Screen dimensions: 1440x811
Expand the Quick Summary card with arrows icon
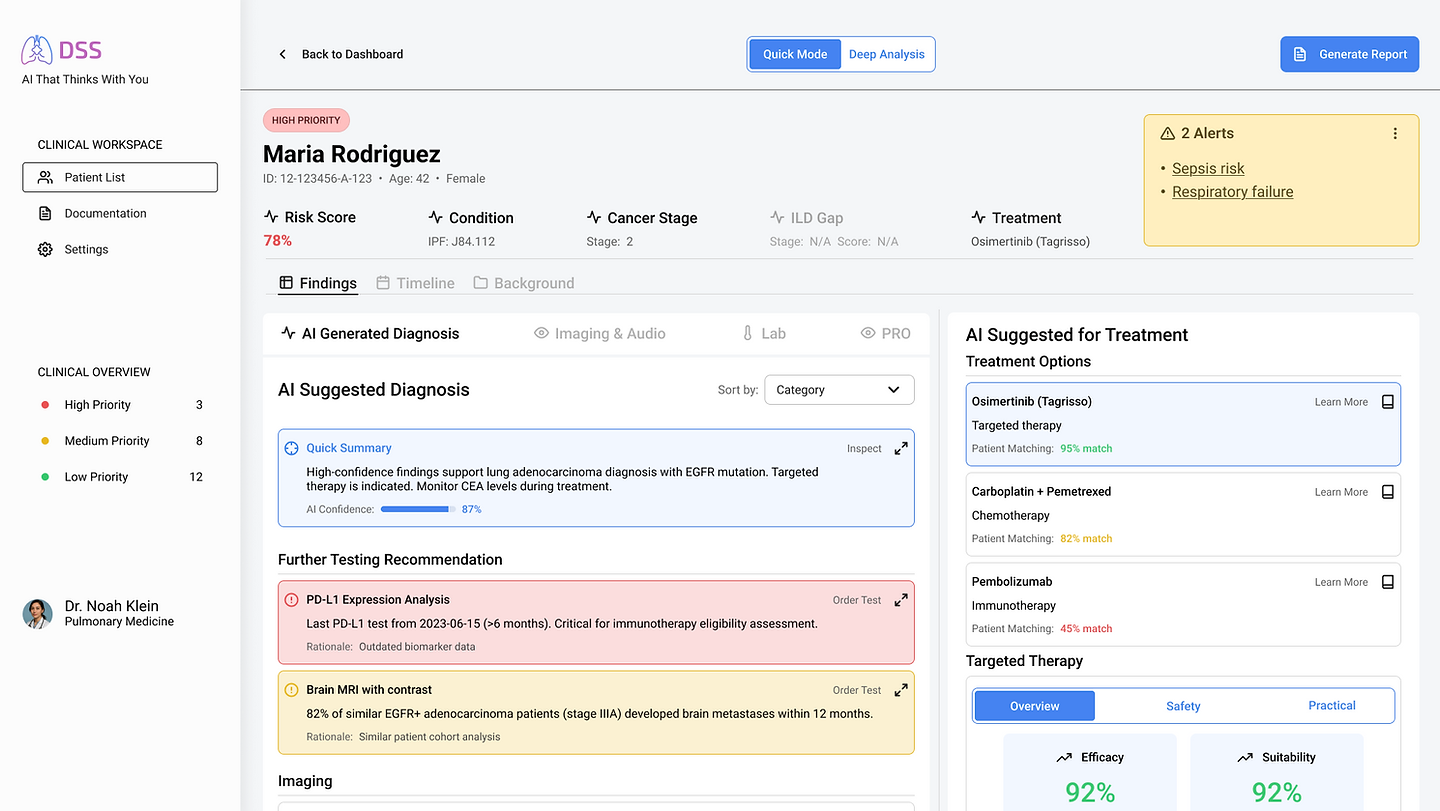click(901, 449)
